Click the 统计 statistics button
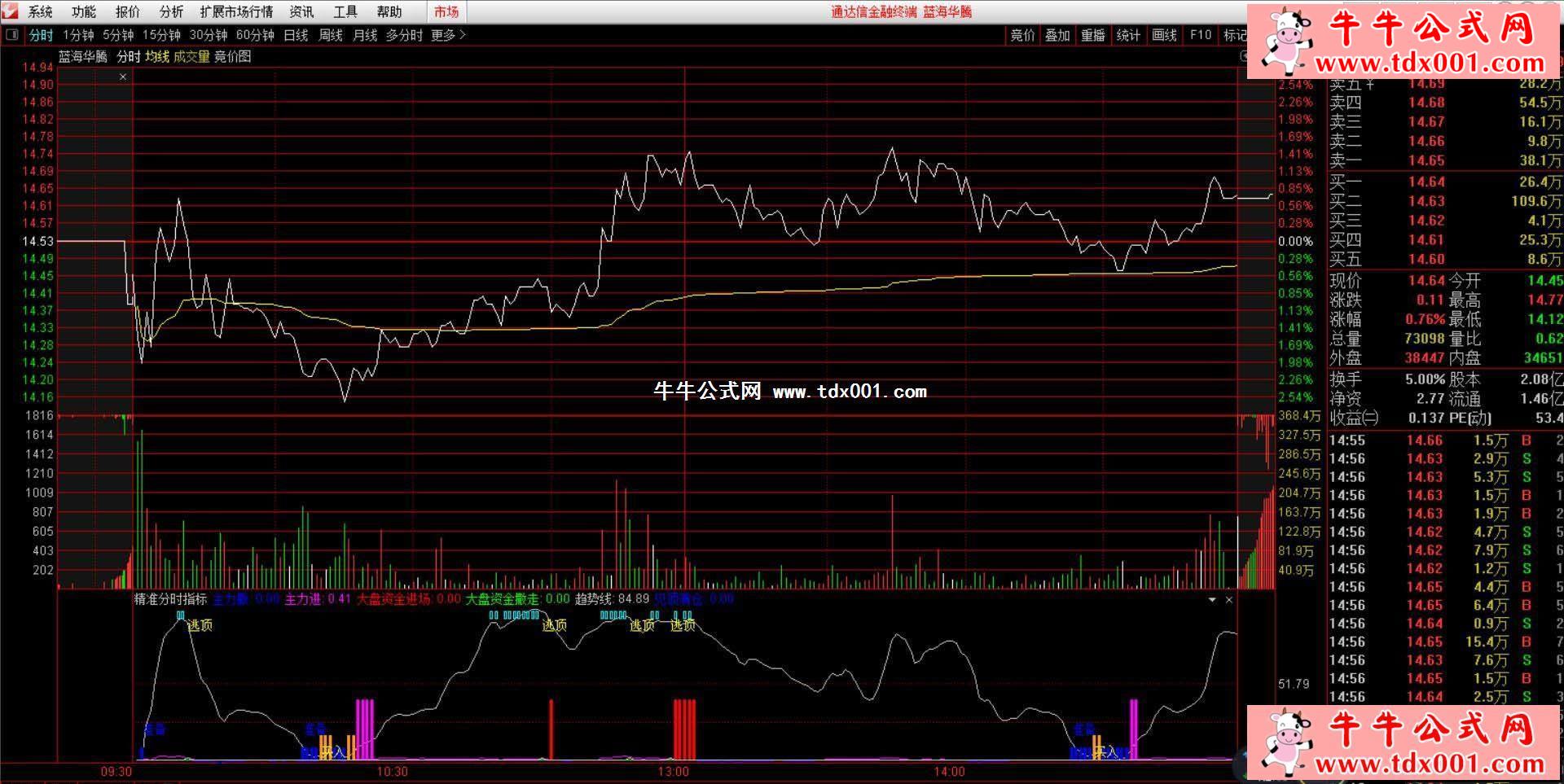1564x784 pixels. pos(1128,35)
